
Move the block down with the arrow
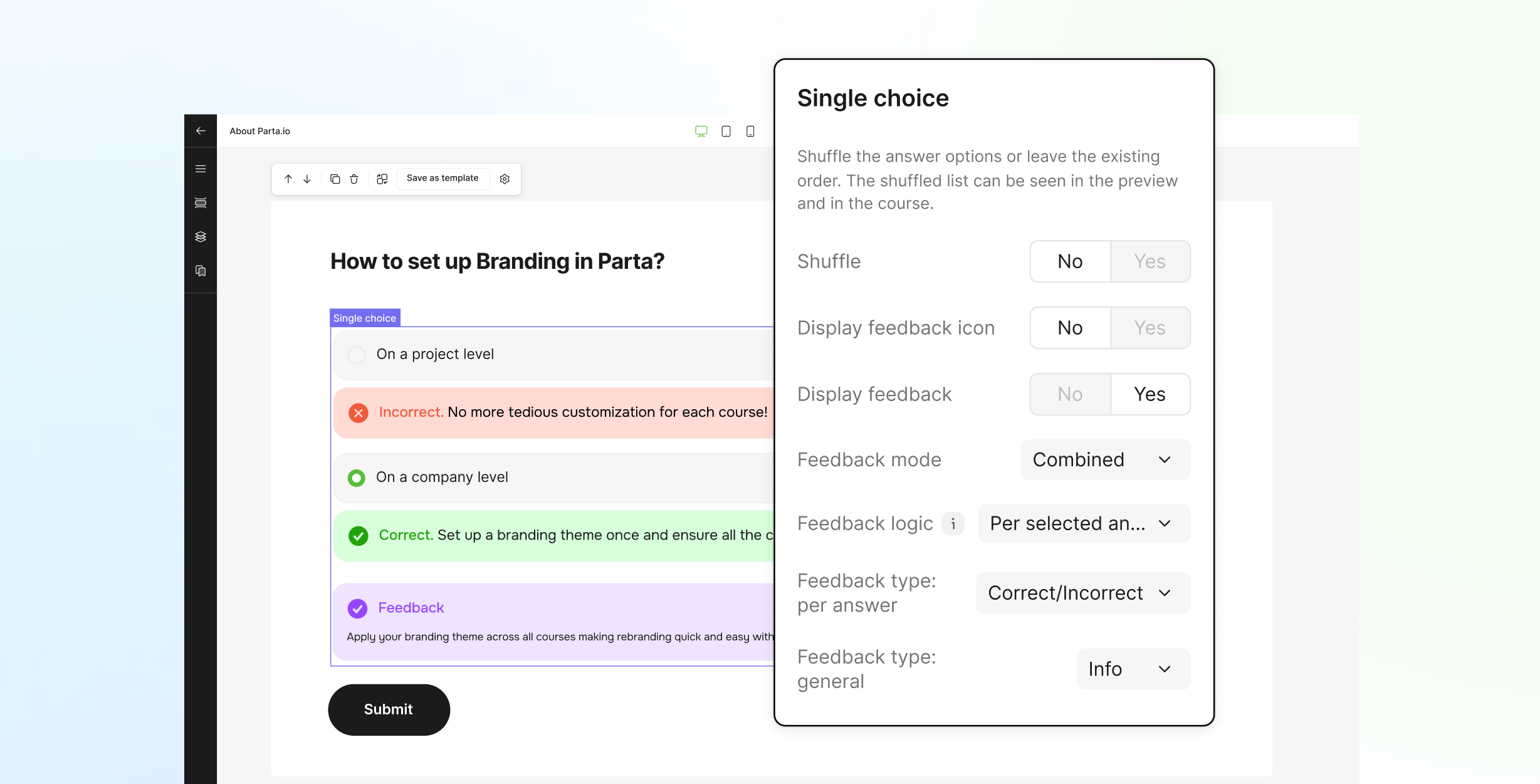[x=307, y=179]
